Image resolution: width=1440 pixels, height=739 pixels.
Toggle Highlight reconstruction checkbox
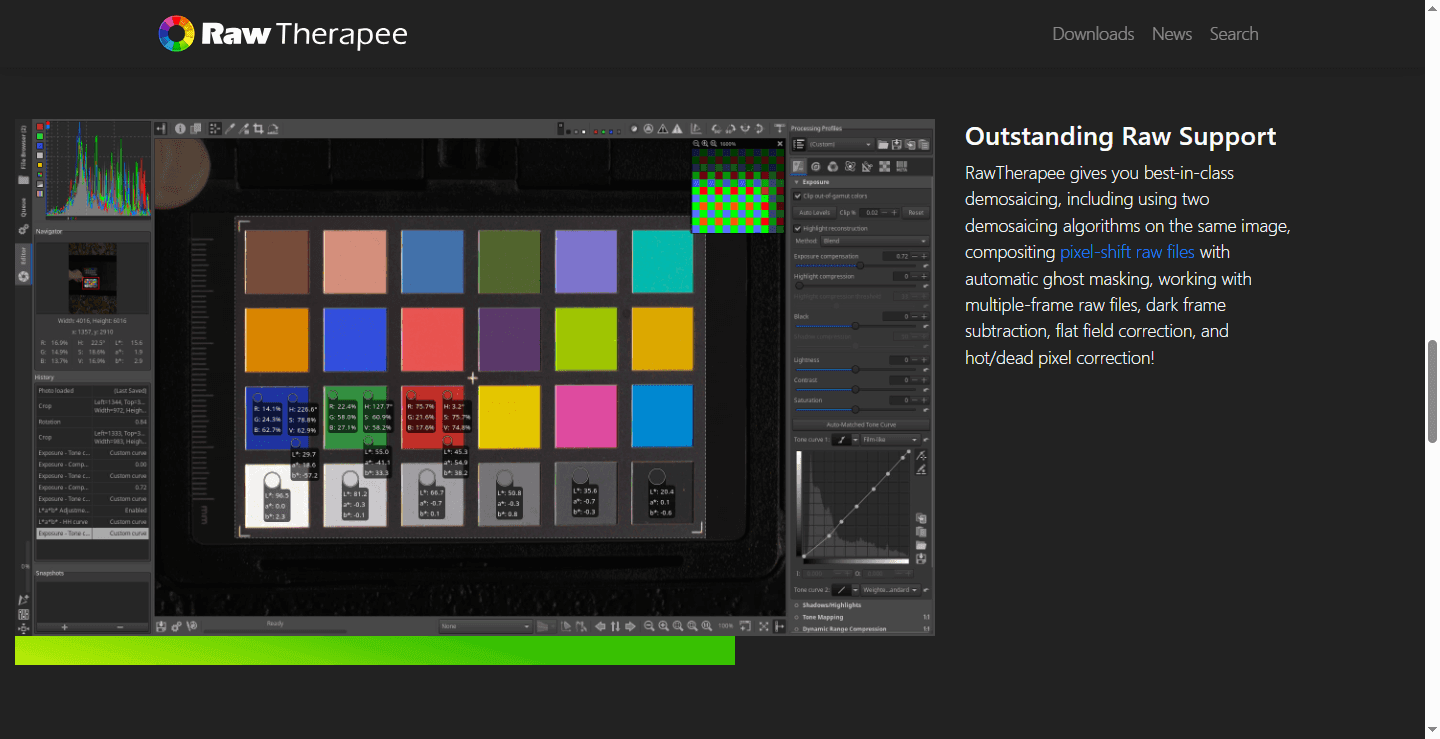coord(797,228)
